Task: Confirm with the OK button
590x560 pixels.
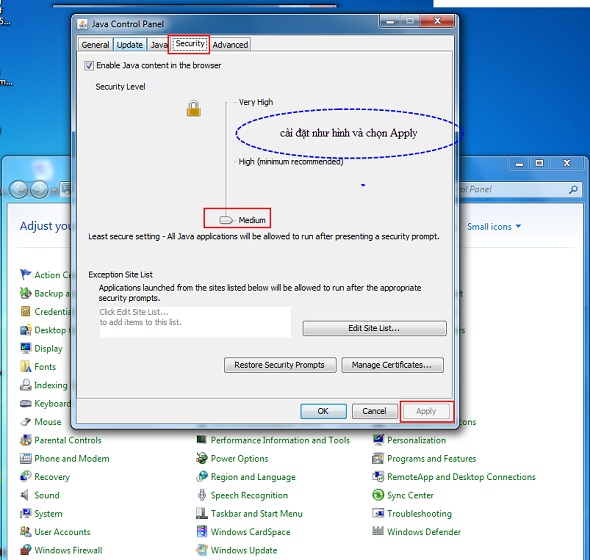Action: coord(323,411)
